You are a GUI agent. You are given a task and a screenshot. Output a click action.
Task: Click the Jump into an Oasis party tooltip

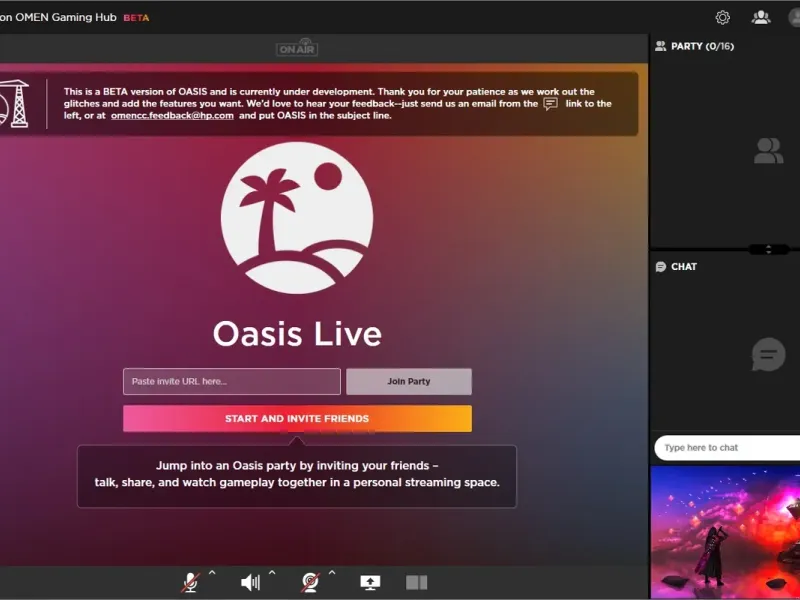pyautogui.click(x=297, y=476)
